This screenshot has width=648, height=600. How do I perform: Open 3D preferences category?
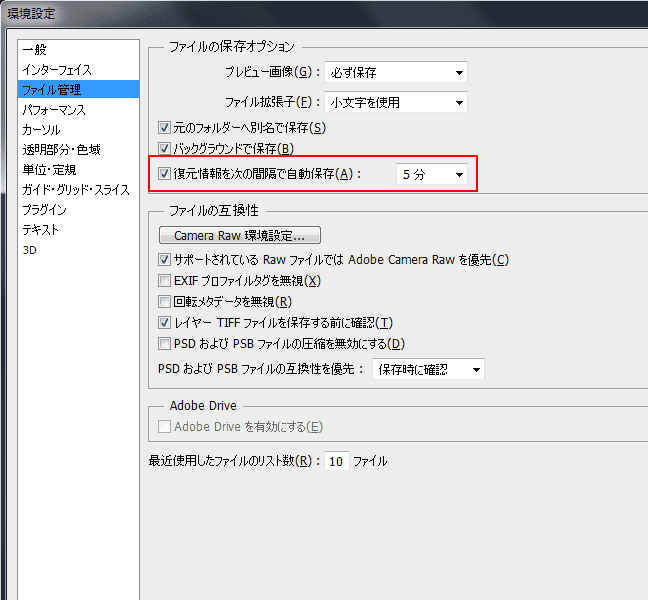tap(30, 250)
